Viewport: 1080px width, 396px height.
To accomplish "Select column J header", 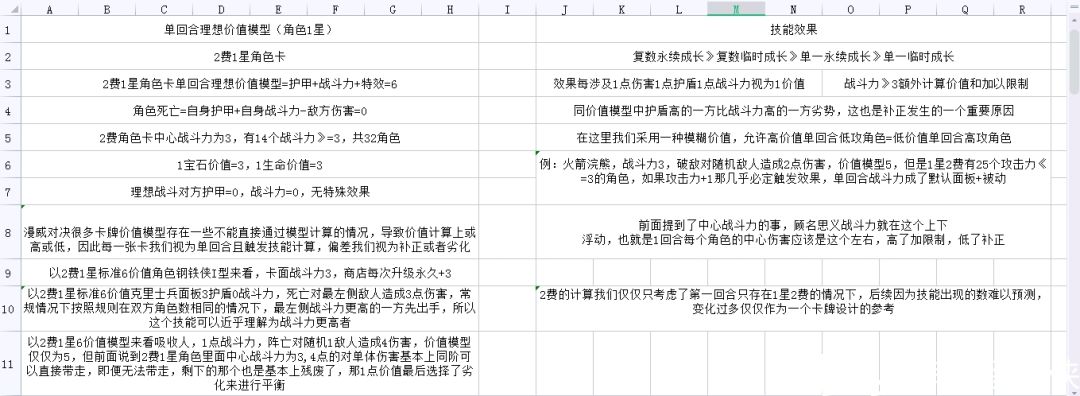I will point(564,9).
